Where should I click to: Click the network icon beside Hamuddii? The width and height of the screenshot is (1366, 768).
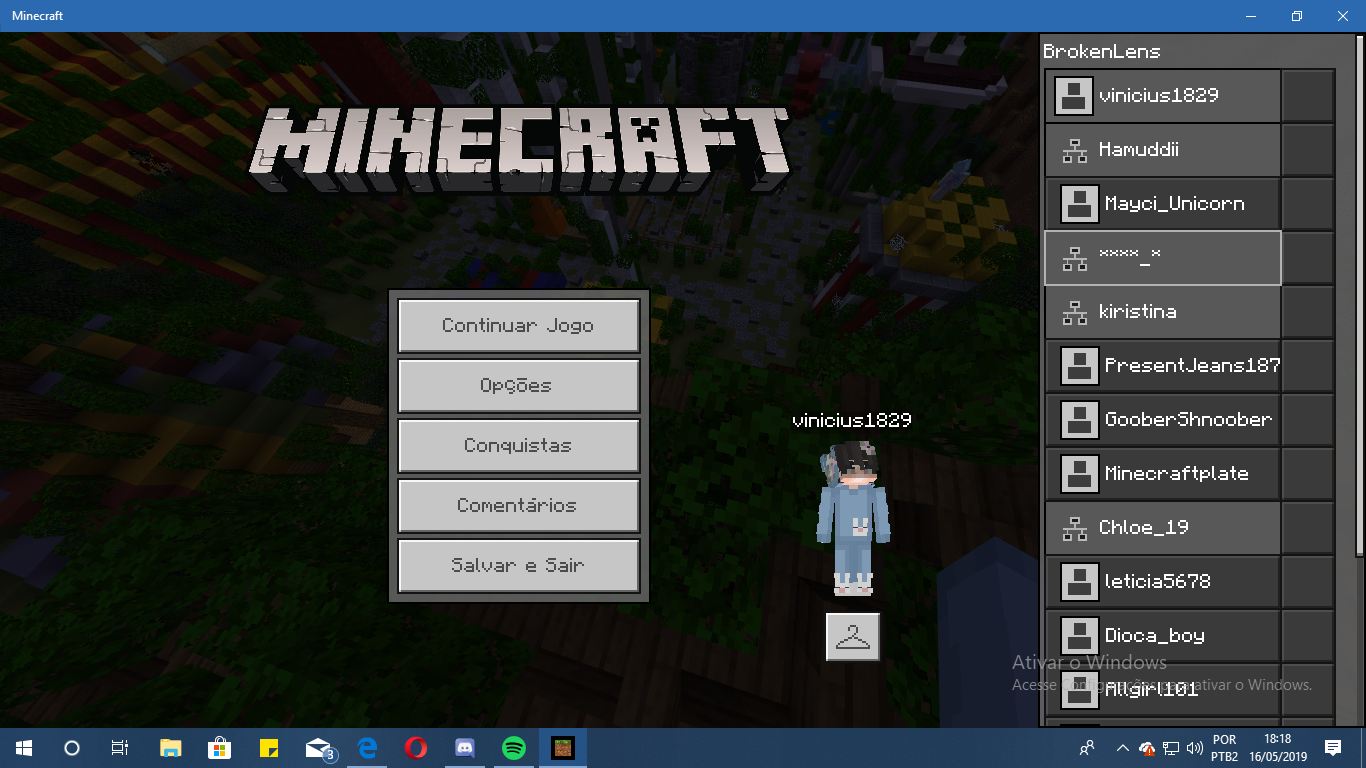pos(1075,150)
